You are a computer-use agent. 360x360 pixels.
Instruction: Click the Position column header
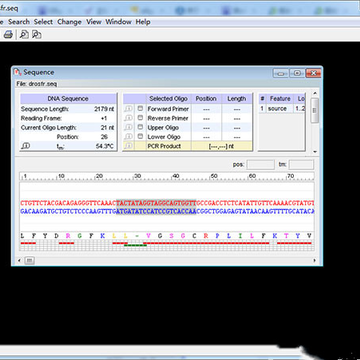[x=206, y=99]
